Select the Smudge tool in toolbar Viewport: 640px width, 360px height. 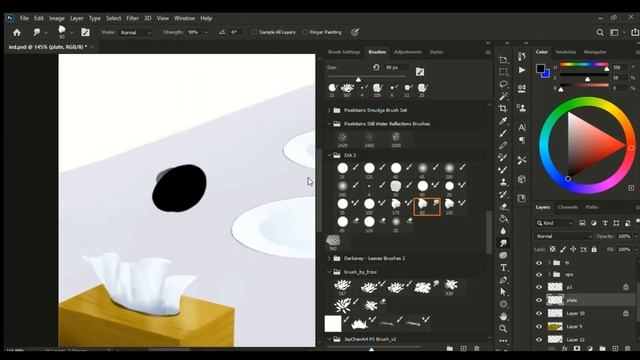coord(503,243)
